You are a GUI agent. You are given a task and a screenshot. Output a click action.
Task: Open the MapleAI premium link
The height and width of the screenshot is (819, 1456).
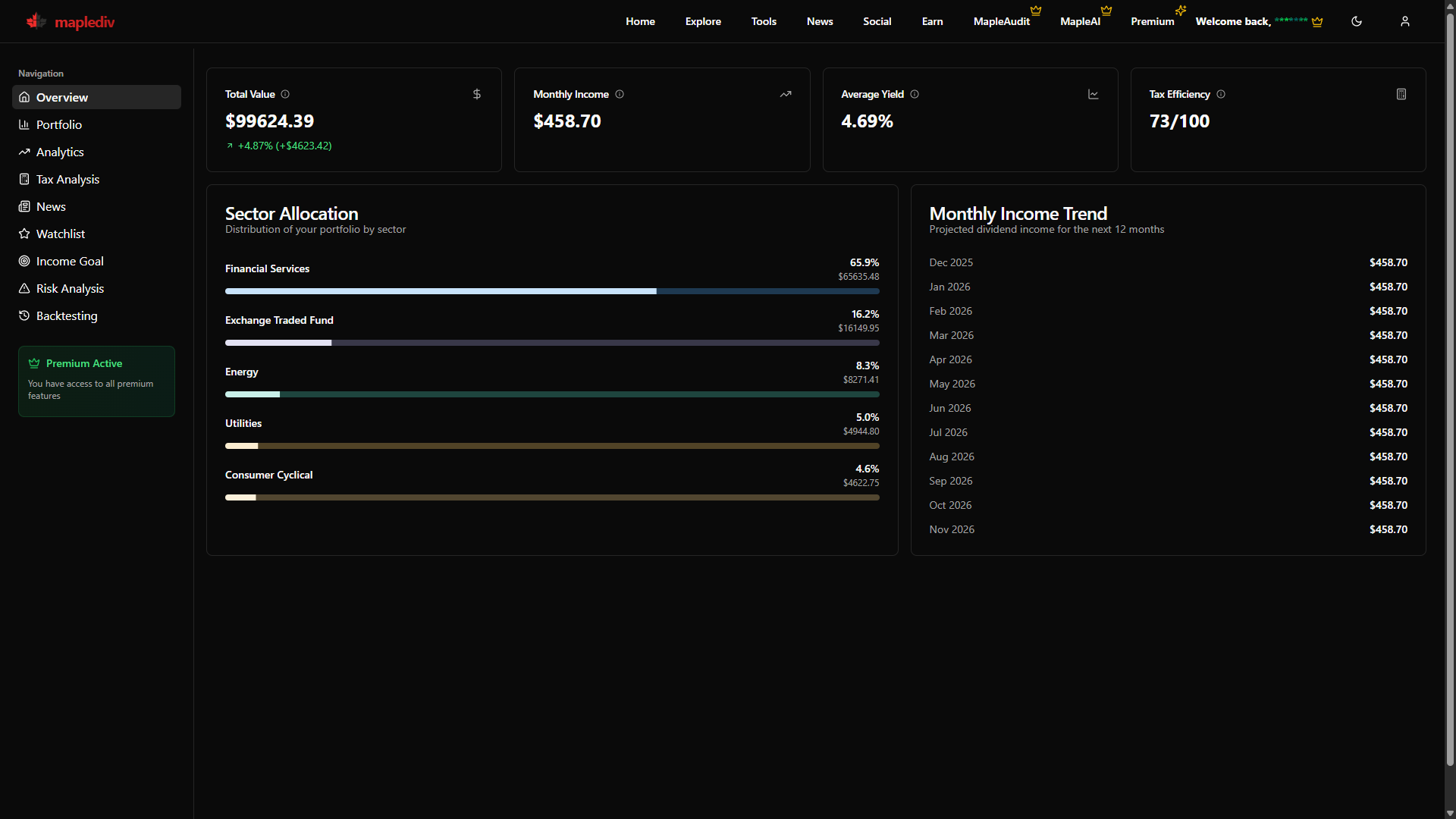point(1080,21)
